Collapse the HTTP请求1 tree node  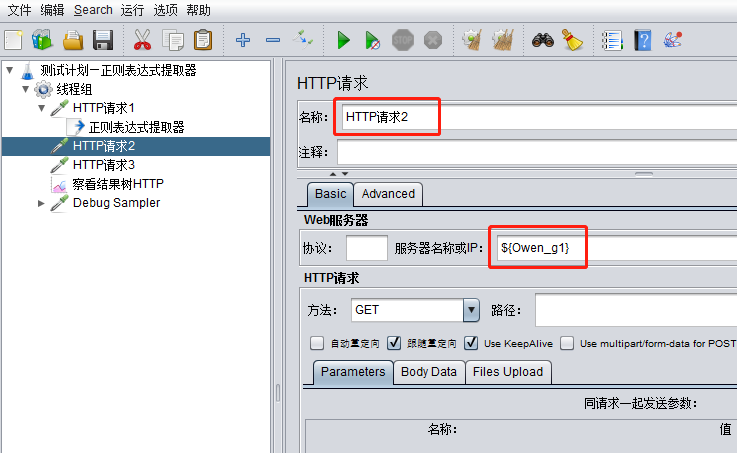point(42,108)
